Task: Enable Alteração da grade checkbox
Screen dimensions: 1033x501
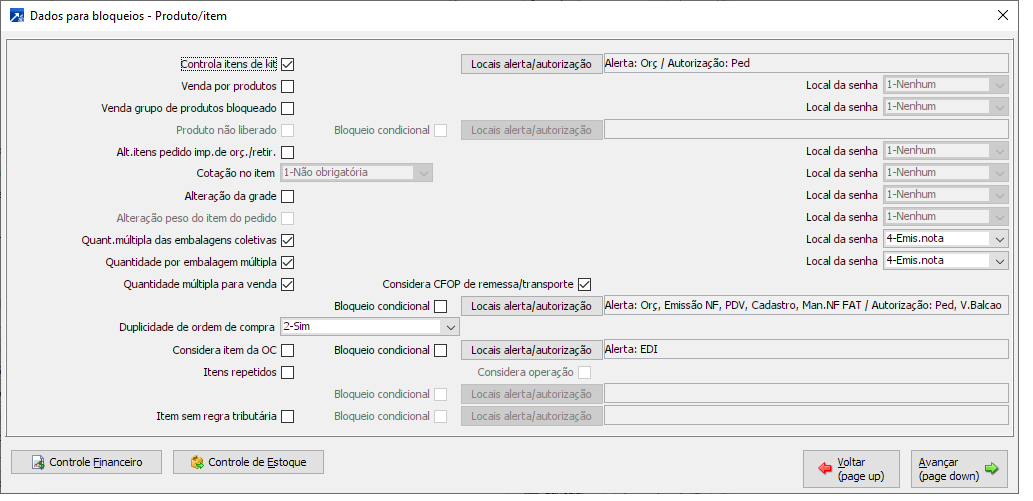Action: click(287, 196)
